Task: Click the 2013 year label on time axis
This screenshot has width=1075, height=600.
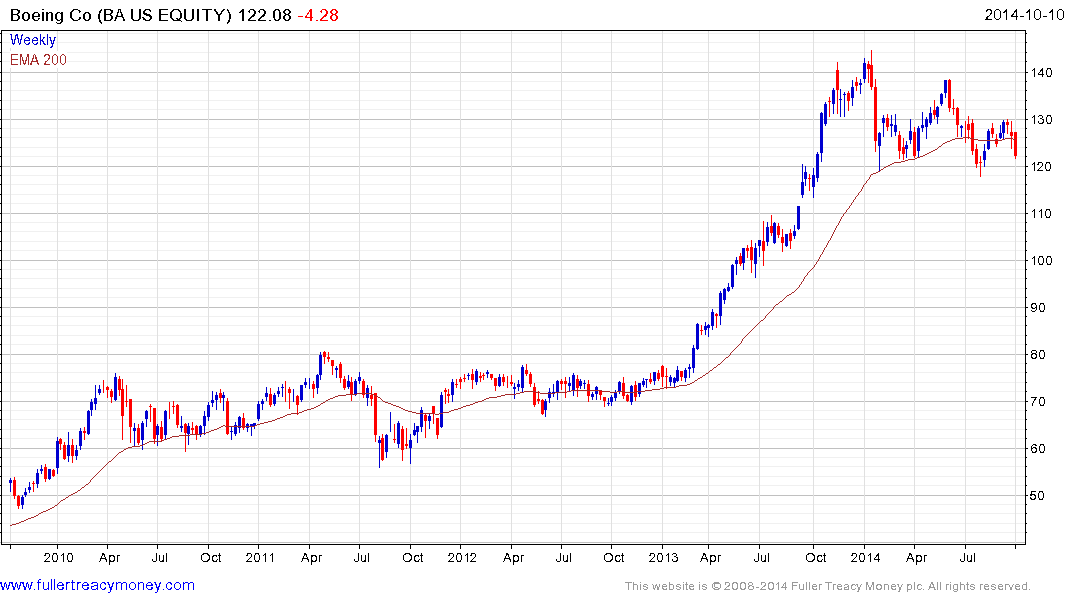Action: tap(663, 557)
